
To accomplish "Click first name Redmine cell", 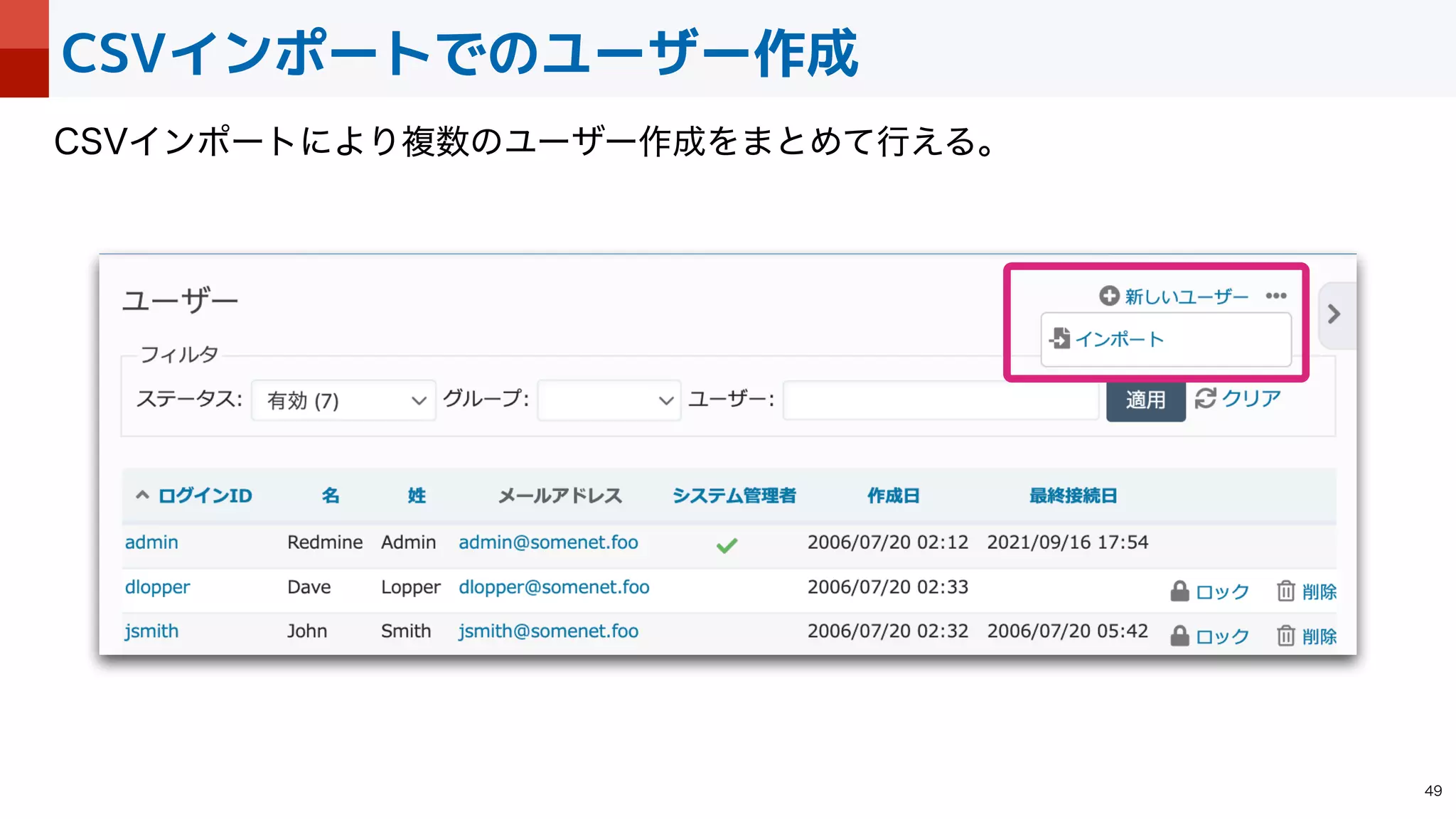I will [325, 542].
